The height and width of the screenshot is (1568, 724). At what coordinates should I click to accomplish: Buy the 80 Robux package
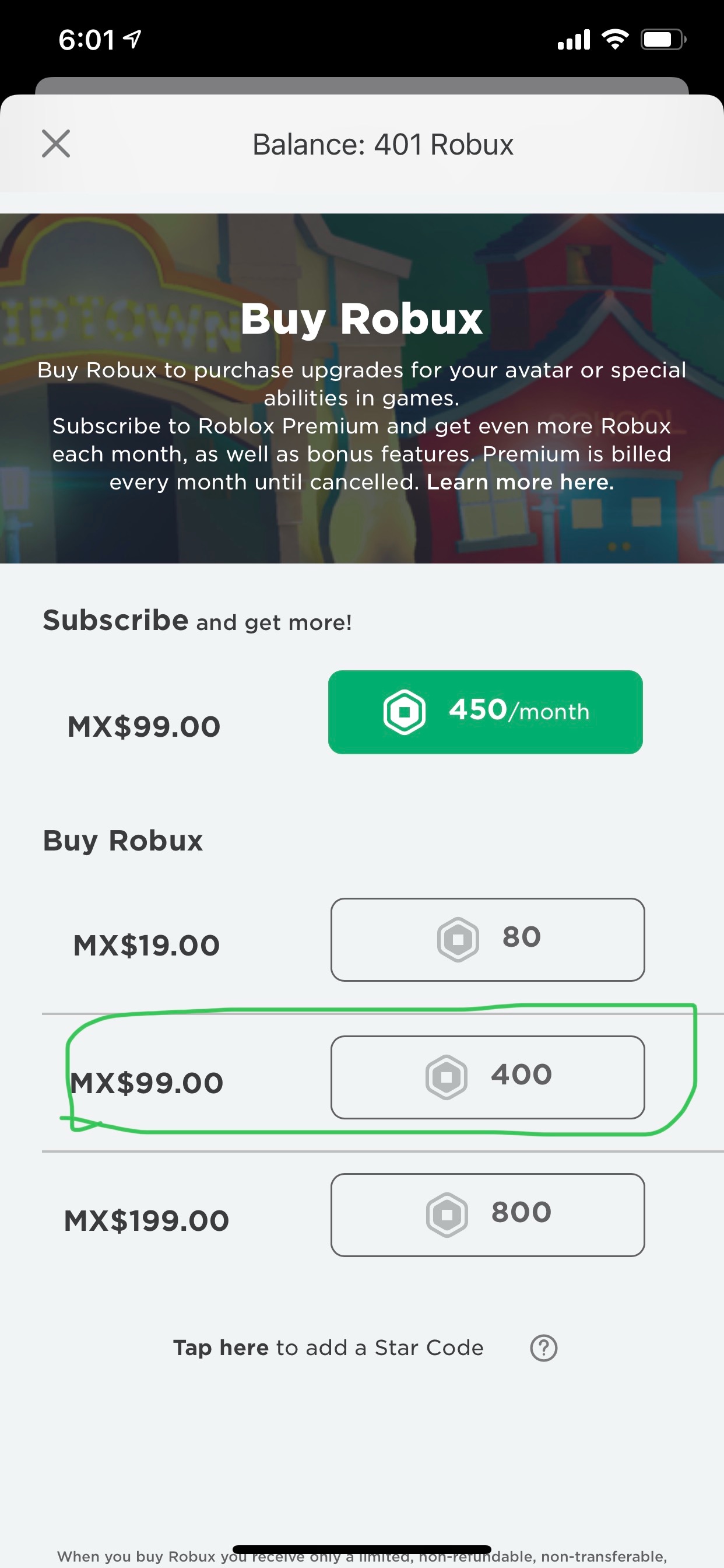pyautogui.click(x=487, y=939)
